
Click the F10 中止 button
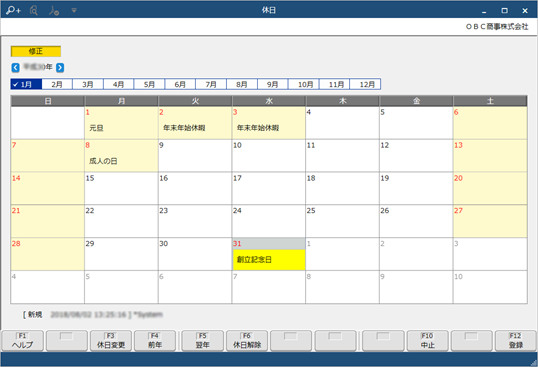(x=428, y=341)
